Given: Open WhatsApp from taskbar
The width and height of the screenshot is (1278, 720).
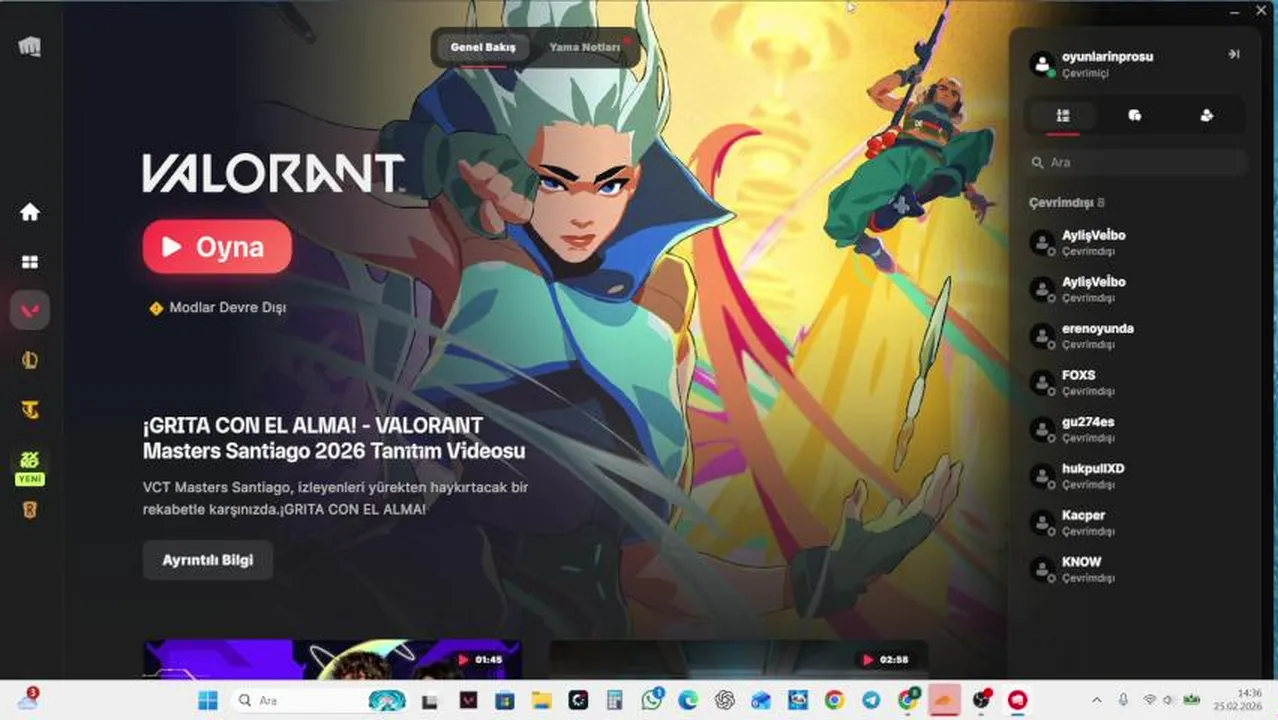Looking at the screenshot, I should (653, 700).
